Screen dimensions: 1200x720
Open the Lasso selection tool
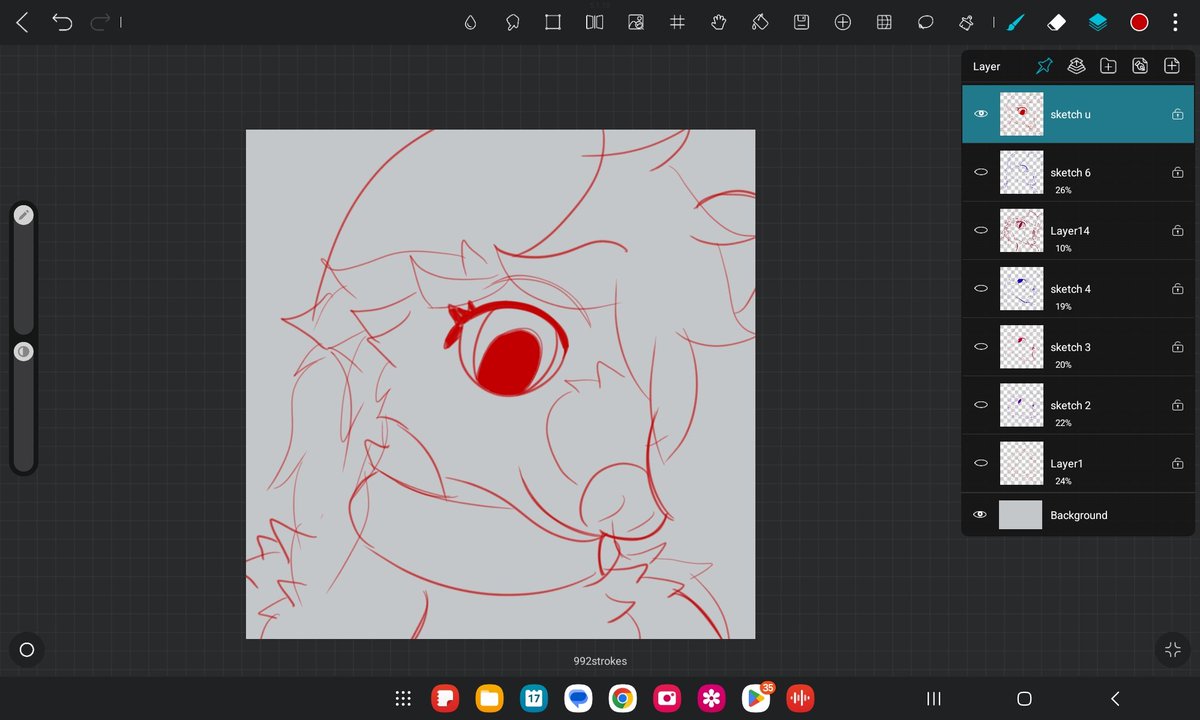click(512, 22)
